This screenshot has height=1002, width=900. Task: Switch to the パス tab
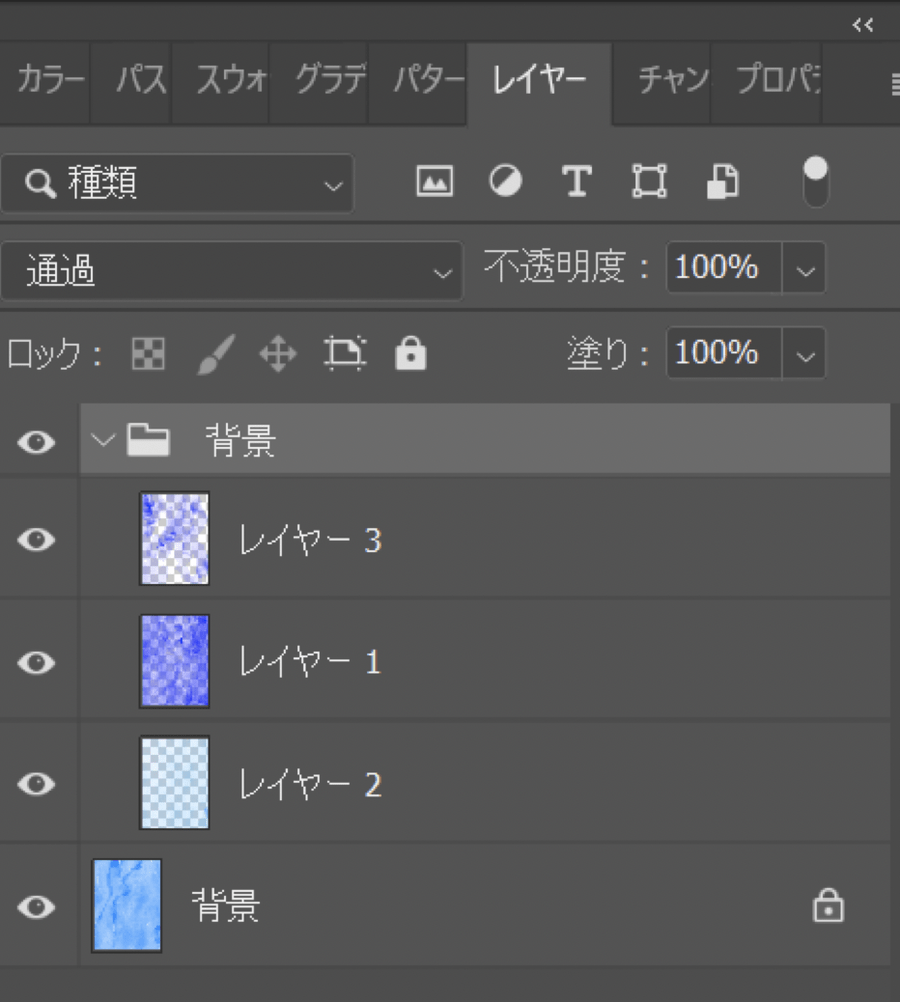tap(140, 81)
